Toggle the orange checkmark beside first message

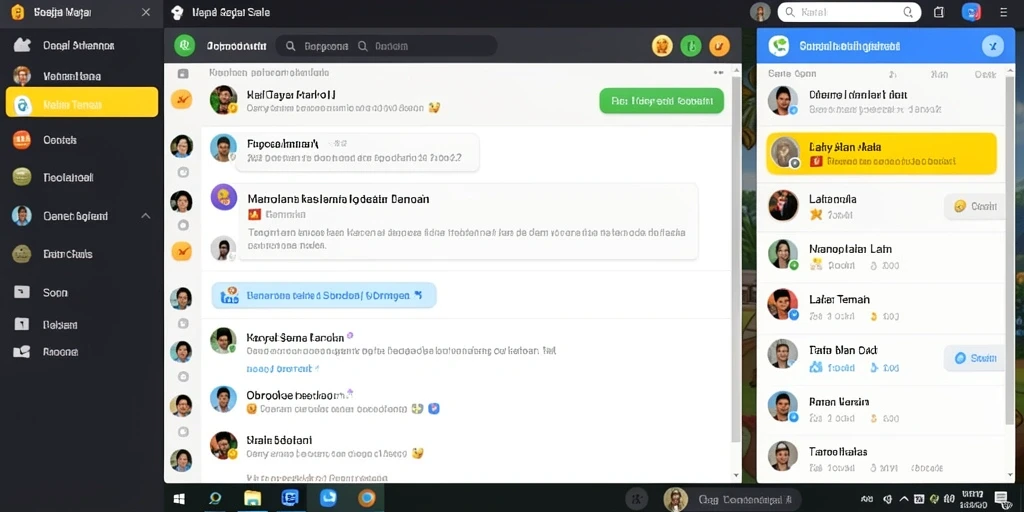click(x=182, y=99)
